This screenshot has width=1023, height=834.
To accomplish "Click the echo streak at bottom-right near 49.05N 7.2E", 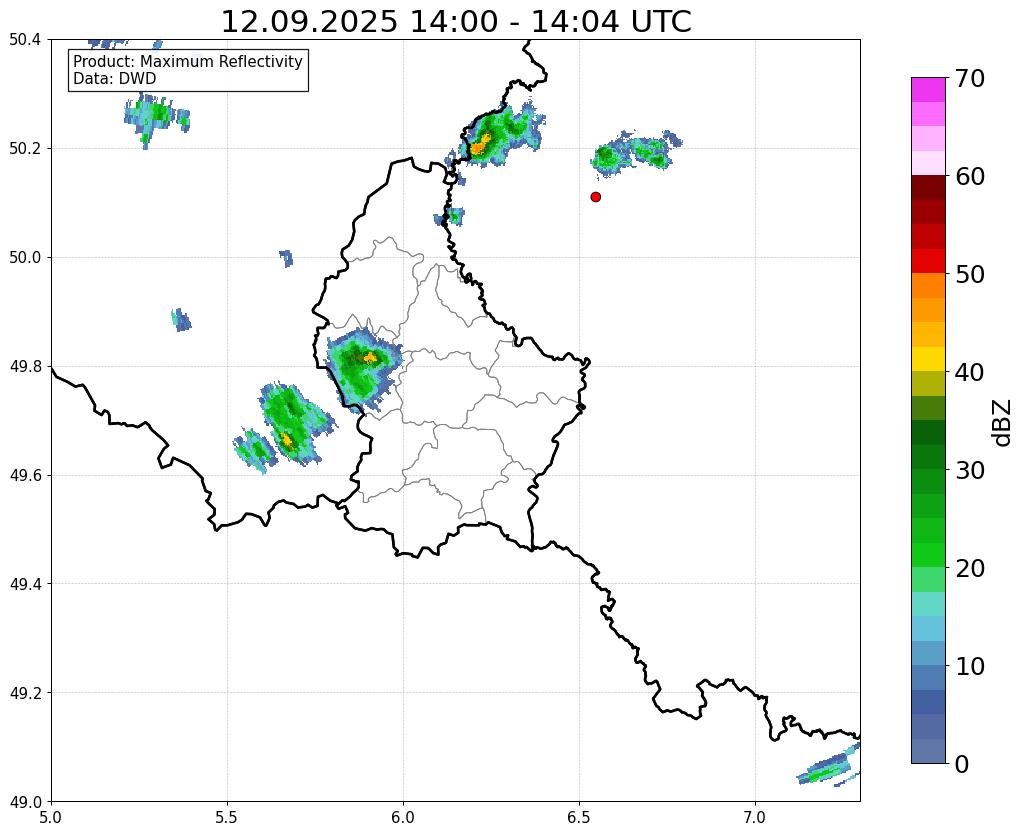I will click(829, 765).
